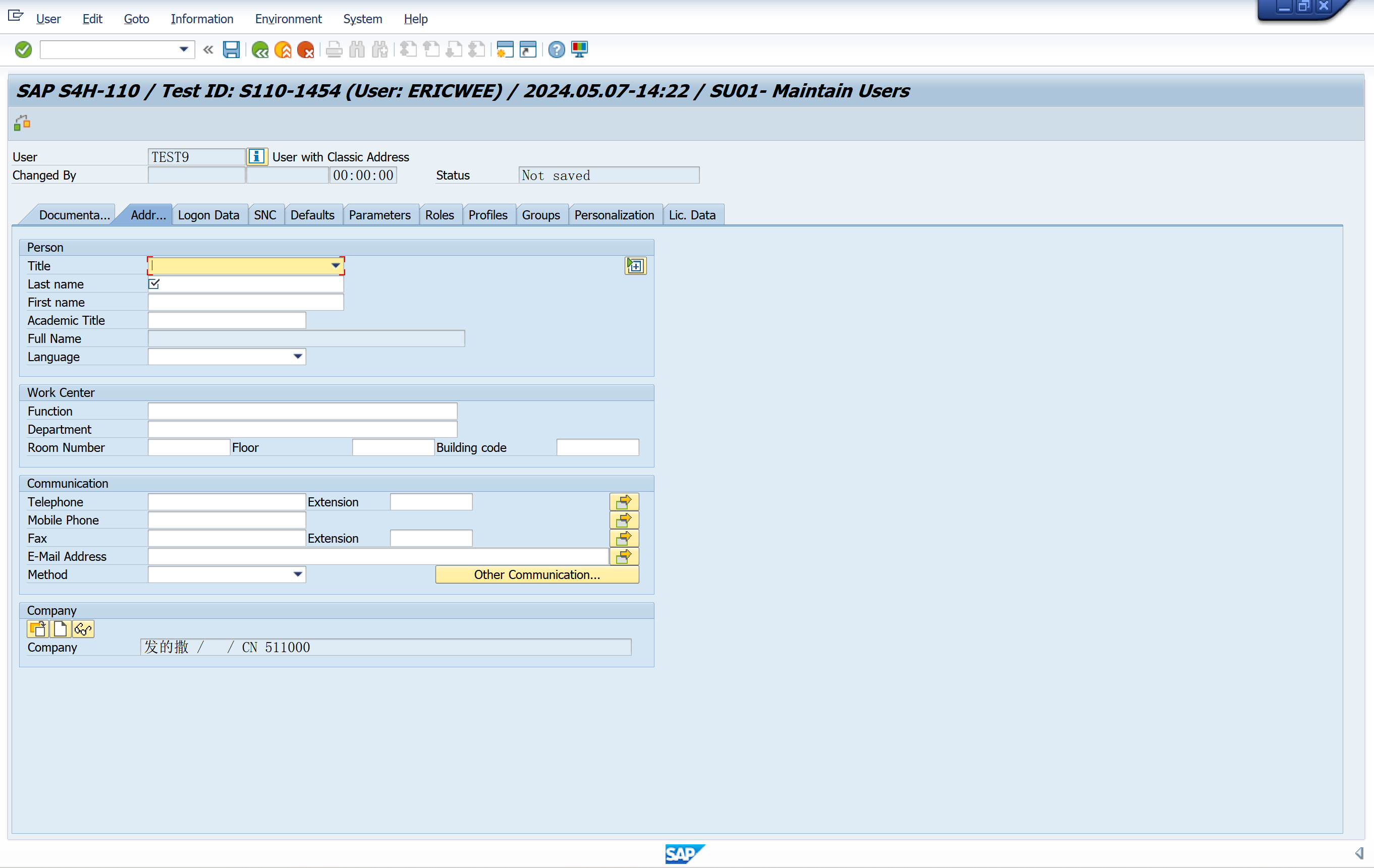Click the red Cancel icon
The width and height of the screenshot is (1374, 868).
tap(306, 49)
